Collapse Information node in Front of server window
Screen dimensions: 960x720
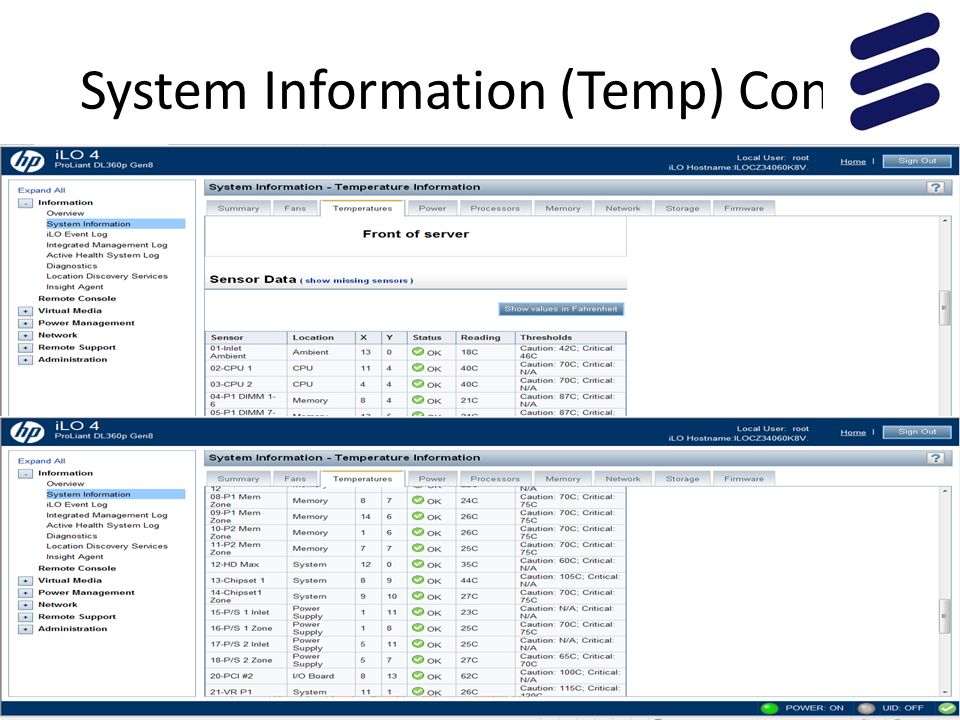coord(25,203)
